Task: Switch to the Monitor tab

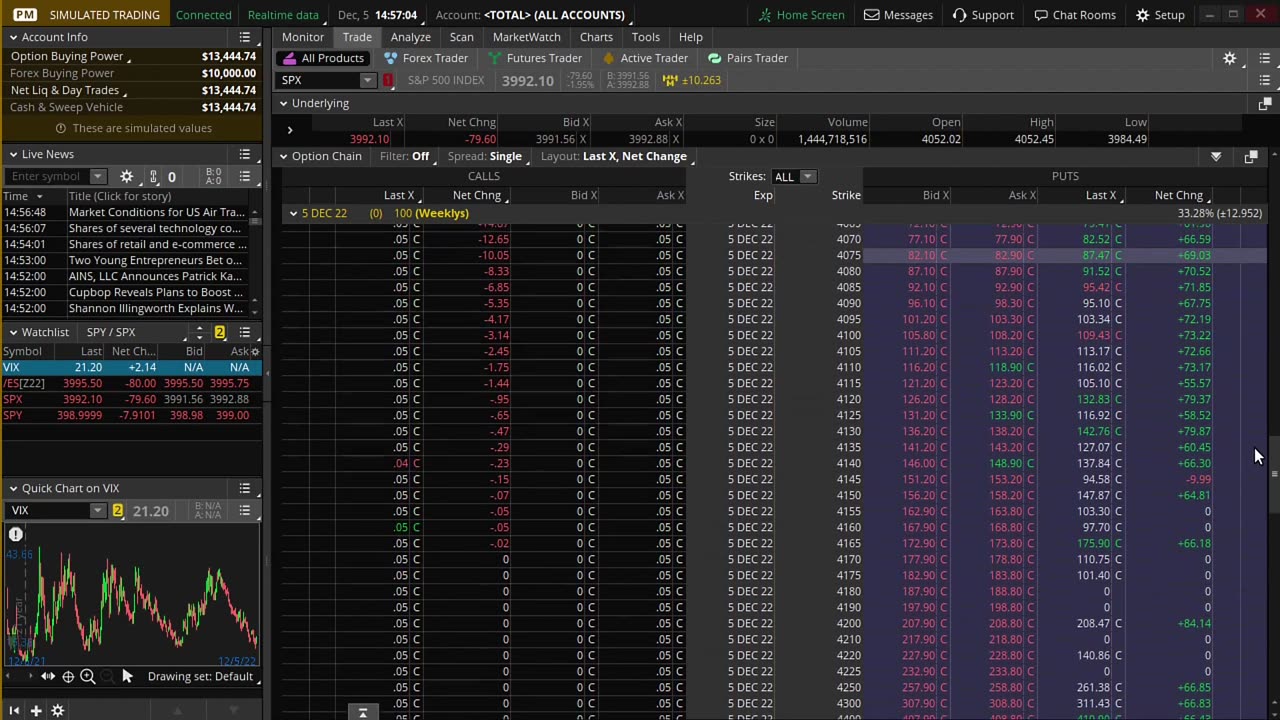Action: tap(303, 37)
